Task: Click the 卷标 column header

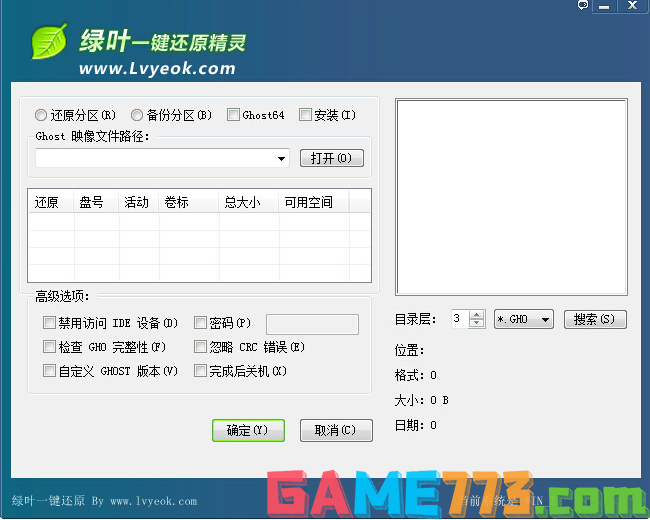Action: 177,202
